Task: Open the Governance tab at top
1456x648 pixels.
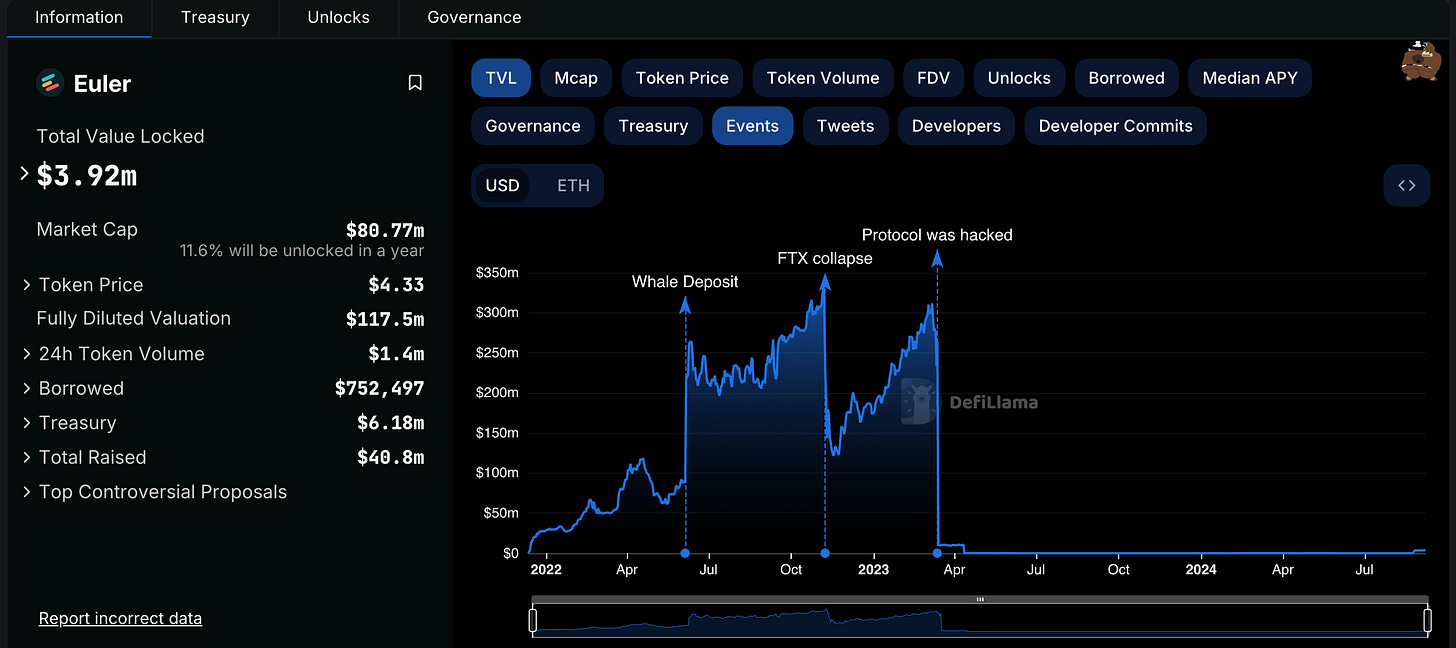Action: [474, 17]
